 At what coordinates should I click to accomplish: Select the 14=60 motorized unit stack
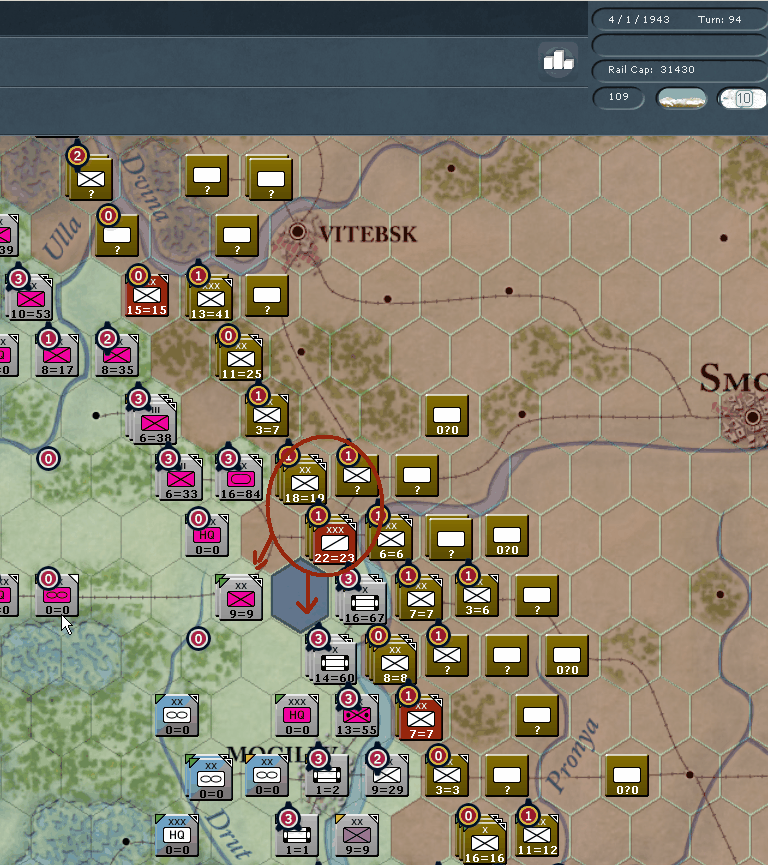(334, 662)
